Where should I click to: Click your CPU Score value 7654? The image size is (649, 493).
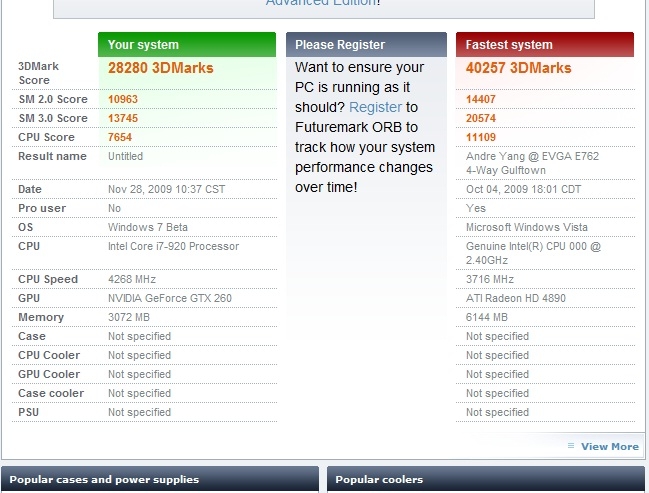(x=123, y=137)
